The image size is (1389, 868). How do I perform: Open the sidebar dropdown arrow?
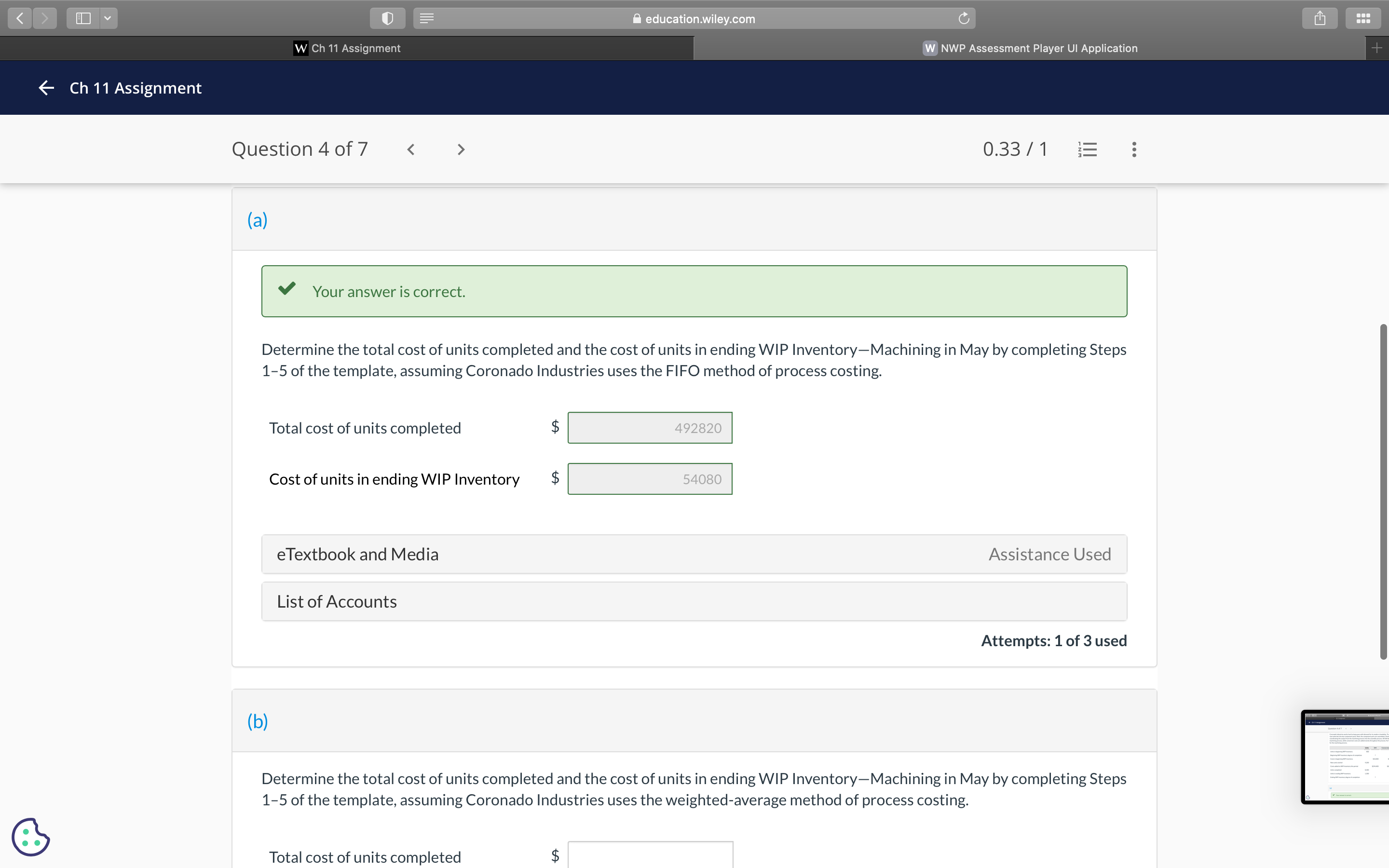coord(108,18)
